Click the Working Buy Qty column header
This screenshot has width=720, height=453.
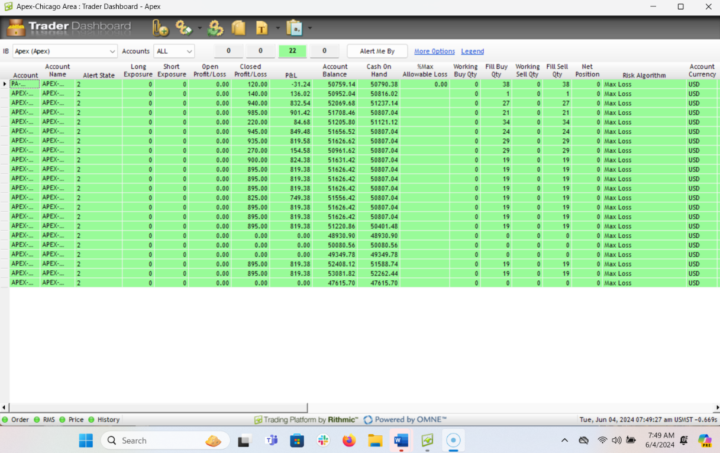[465, 70]
